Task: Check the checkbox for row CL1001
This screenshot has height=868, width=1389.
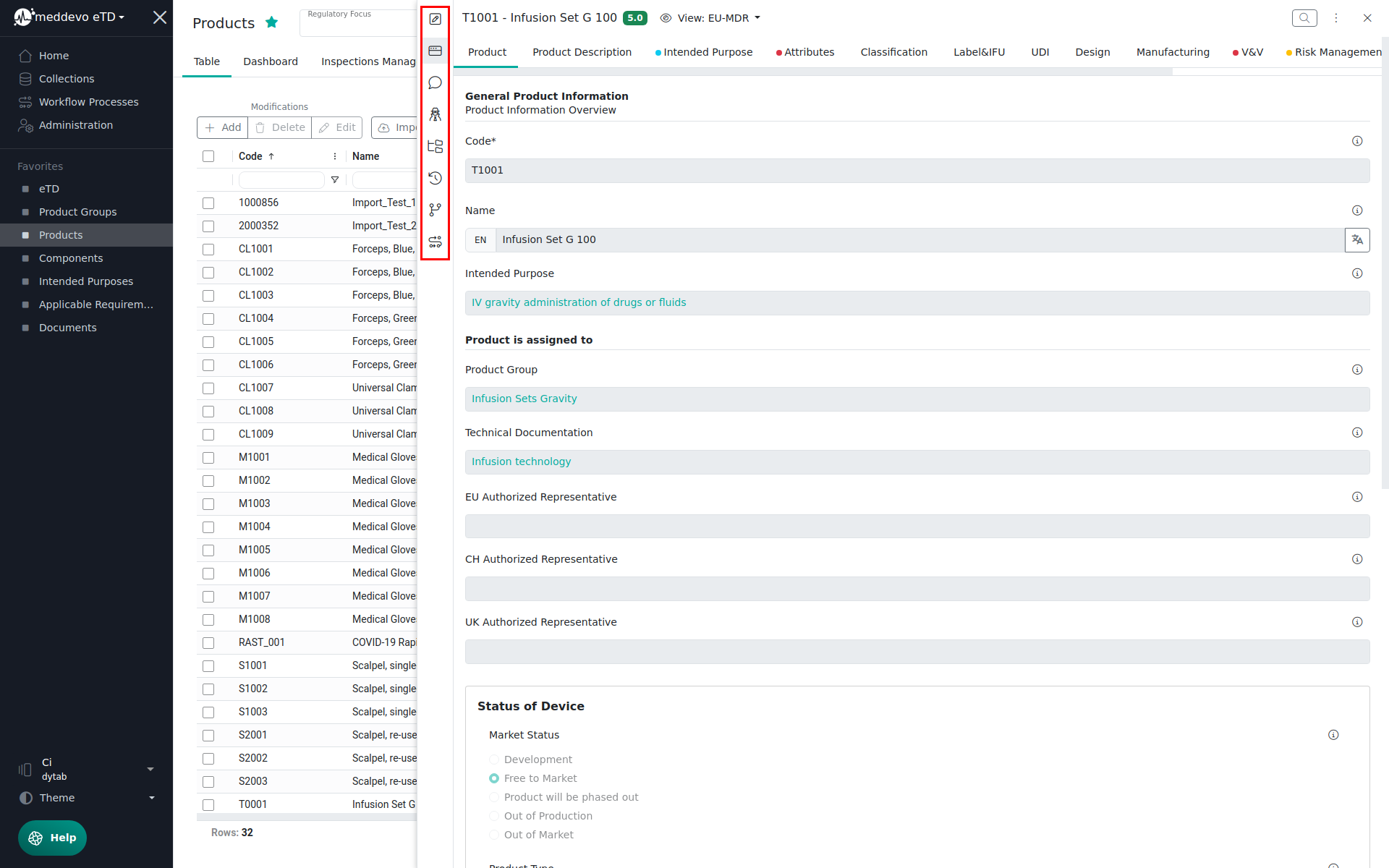Action: pos(208,250)
